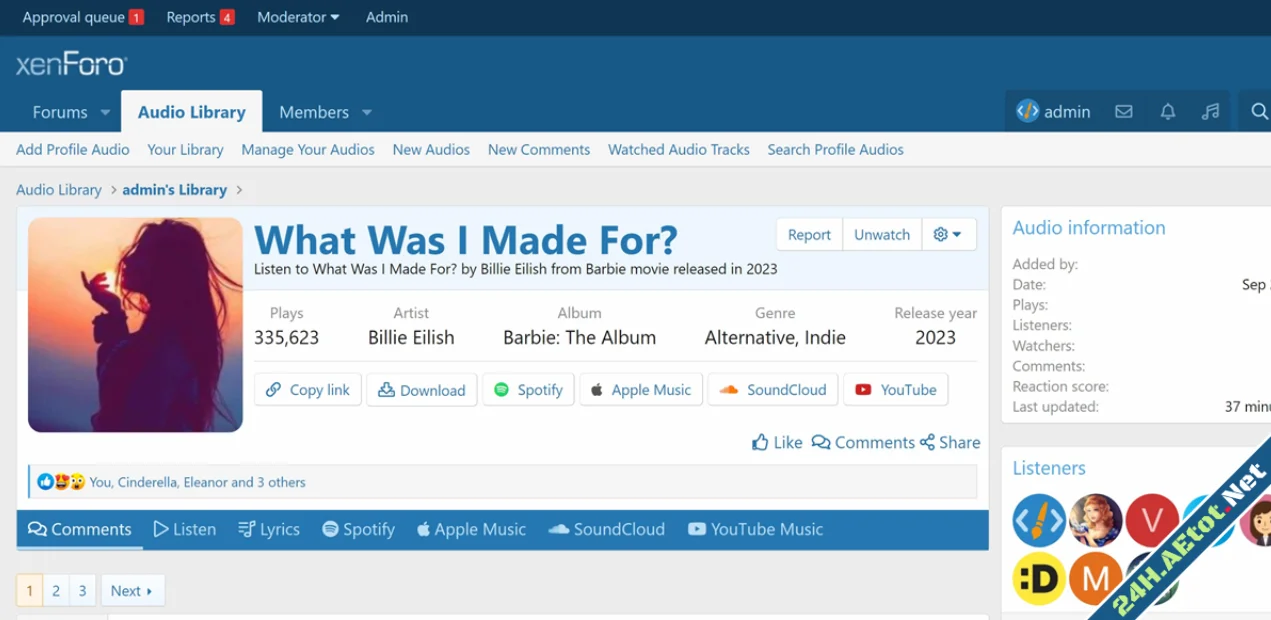Open the YouTube button with red logo
Screen dimensions: 1271x620
click(895, 390)
